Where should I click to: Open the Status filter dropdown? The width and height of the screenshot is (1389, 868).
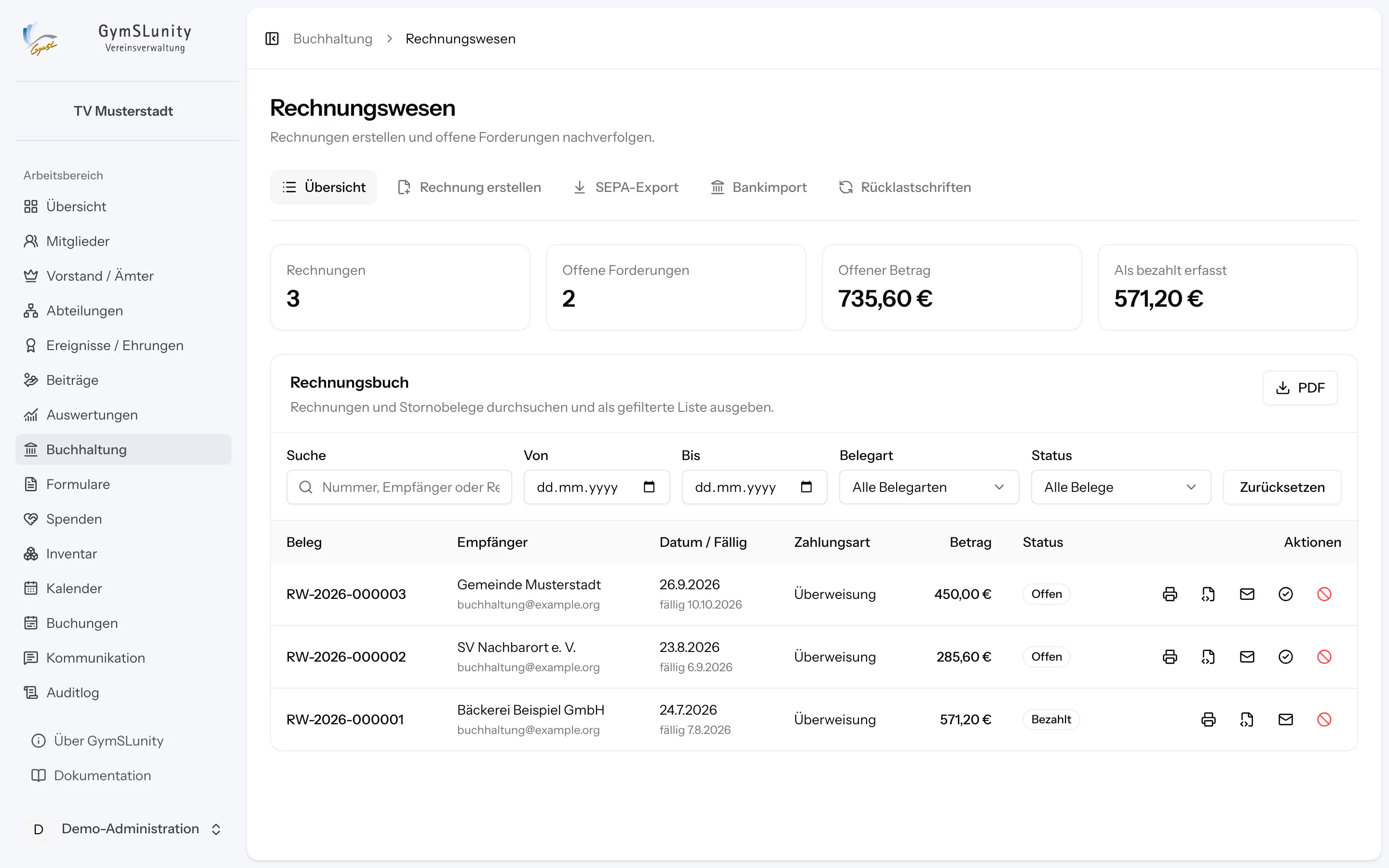point(1121,487)
